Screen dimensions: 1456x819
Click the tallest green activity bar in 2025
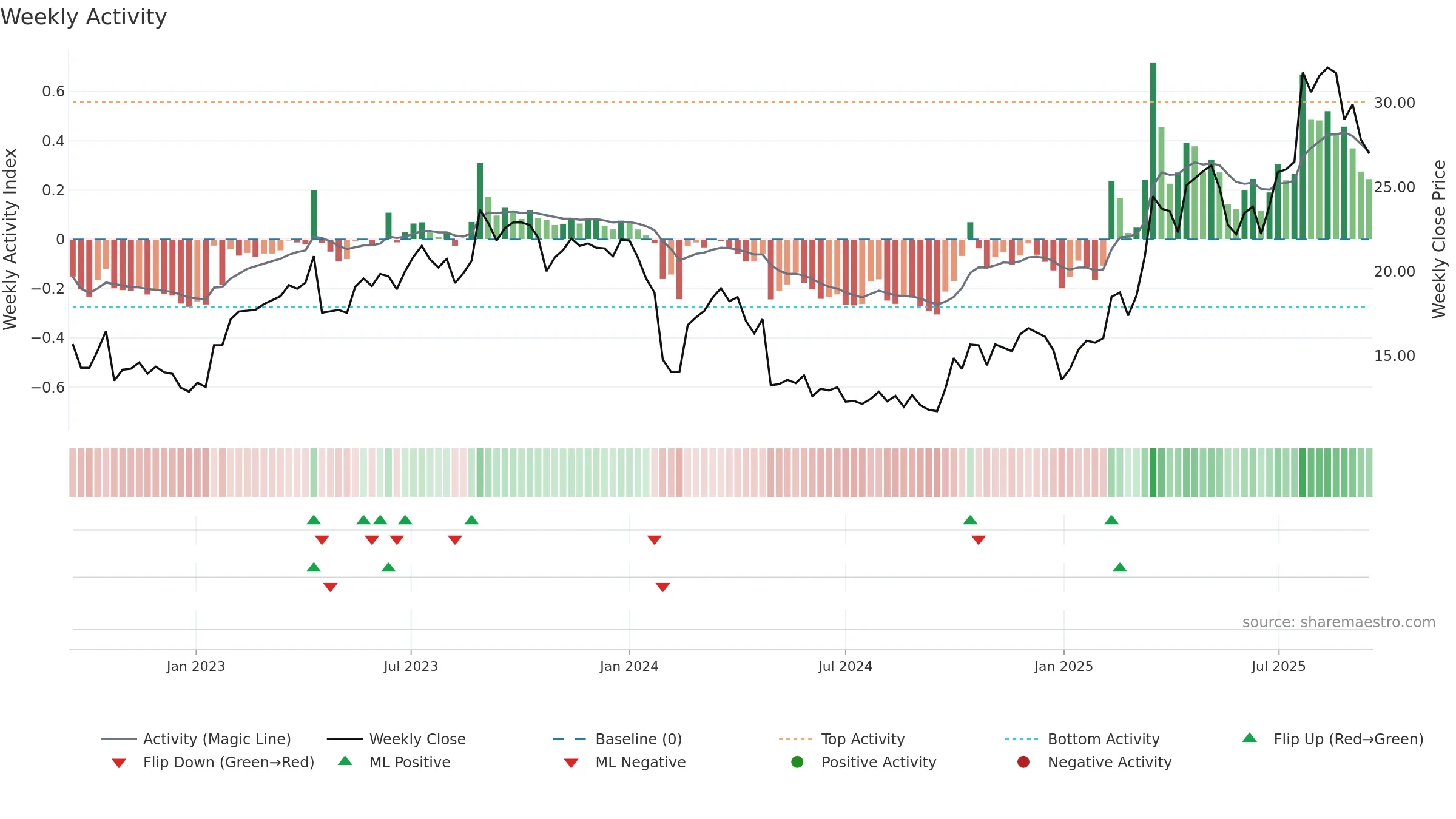pyautogui.click(x=1153, y=151)
